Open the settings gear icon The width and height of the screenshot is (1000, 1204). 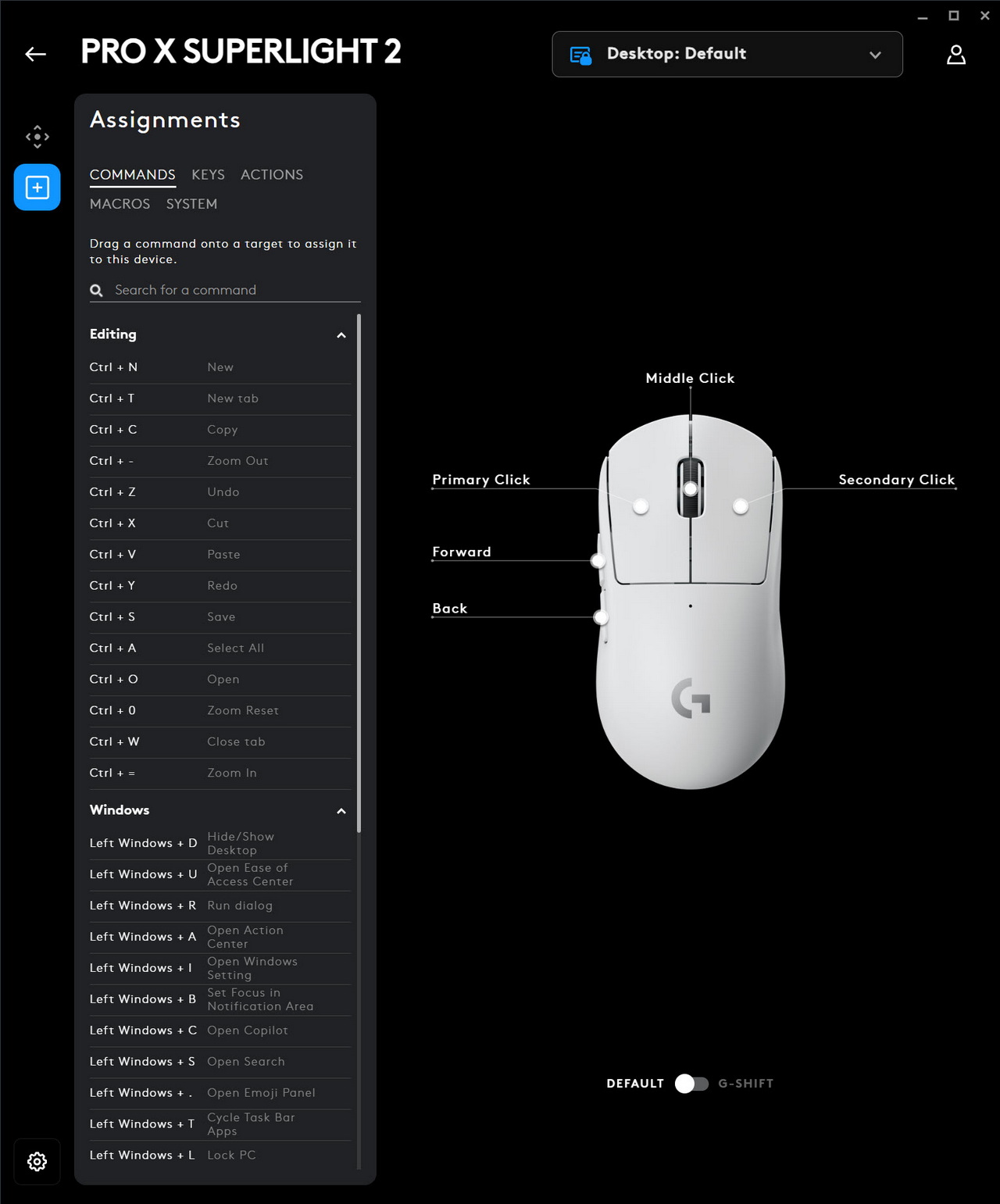[37, 1162]
